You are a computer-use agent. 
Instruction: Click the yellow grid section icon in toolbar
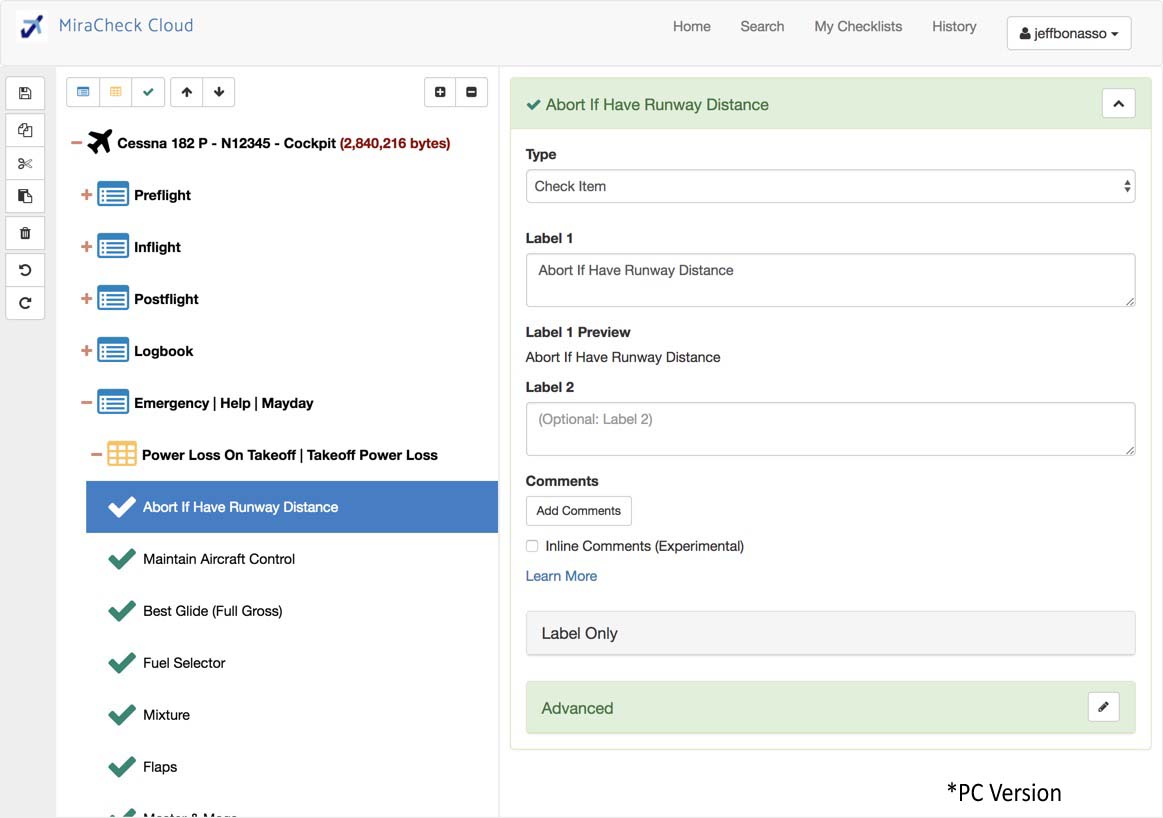pyautogui.click(x=116, y=92)
